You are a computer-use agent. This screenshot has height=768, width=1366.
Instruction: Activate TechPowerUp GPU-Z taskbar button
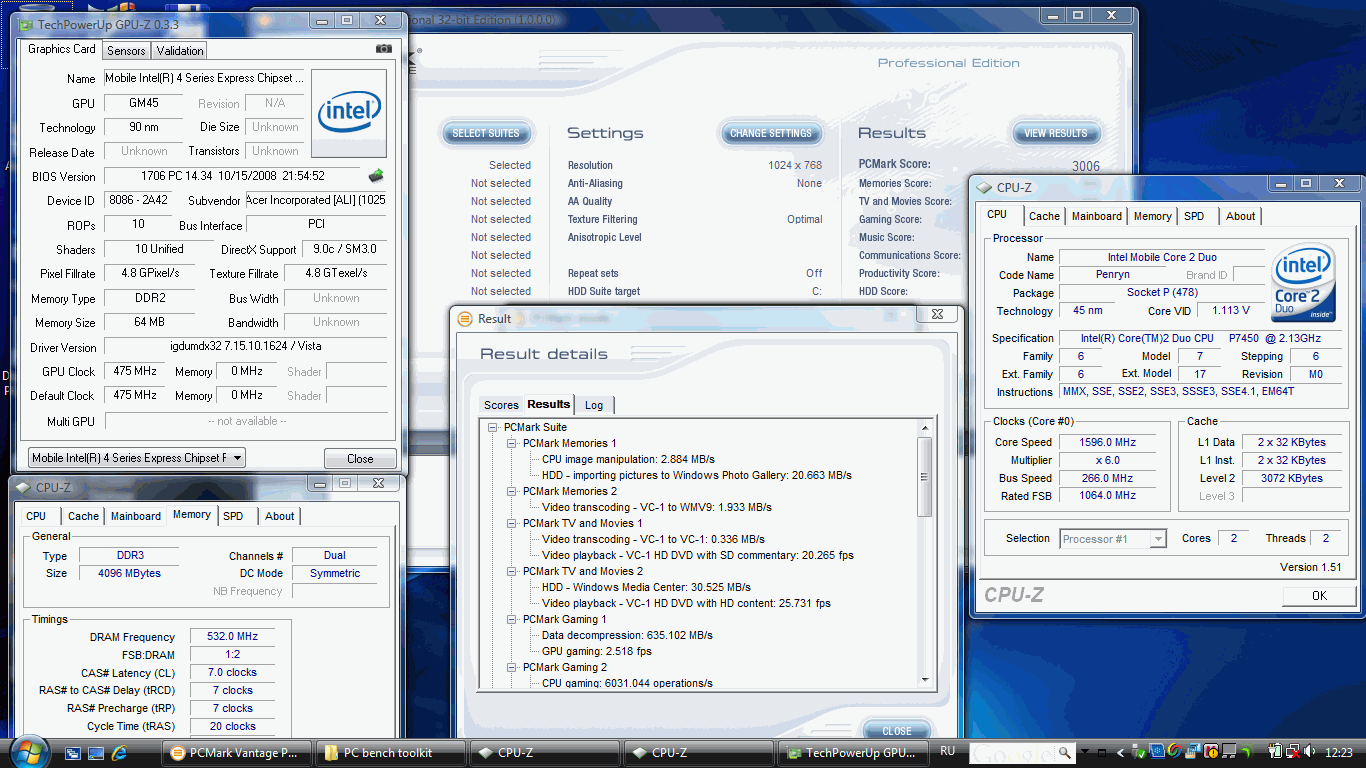[853, 753]
